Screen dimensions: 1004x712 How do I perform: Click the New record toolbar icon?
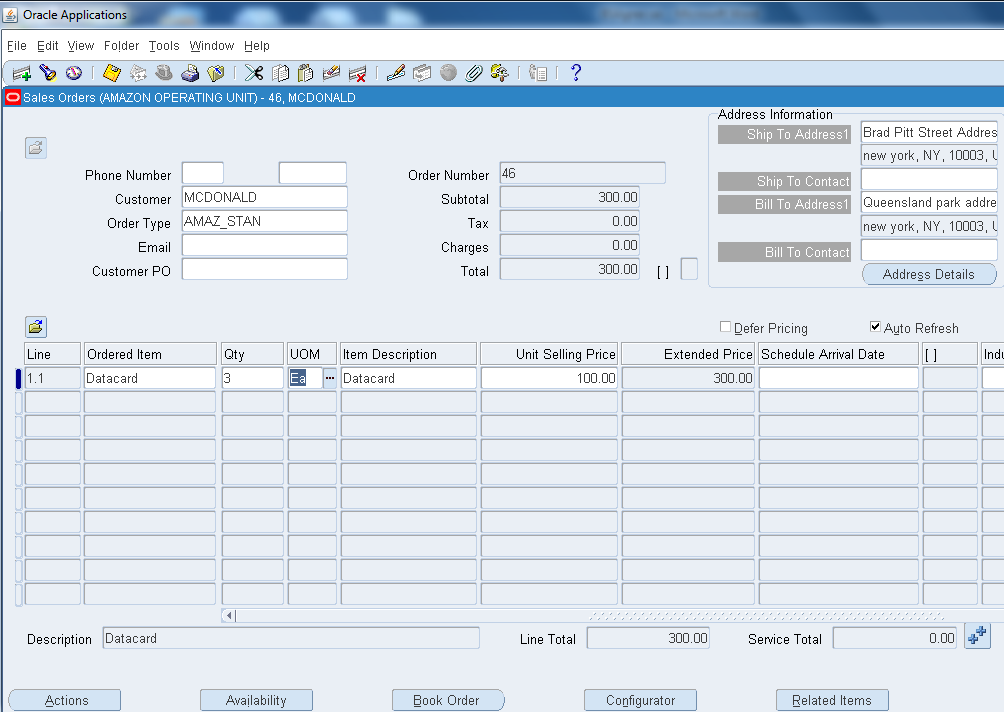point(22,74)
